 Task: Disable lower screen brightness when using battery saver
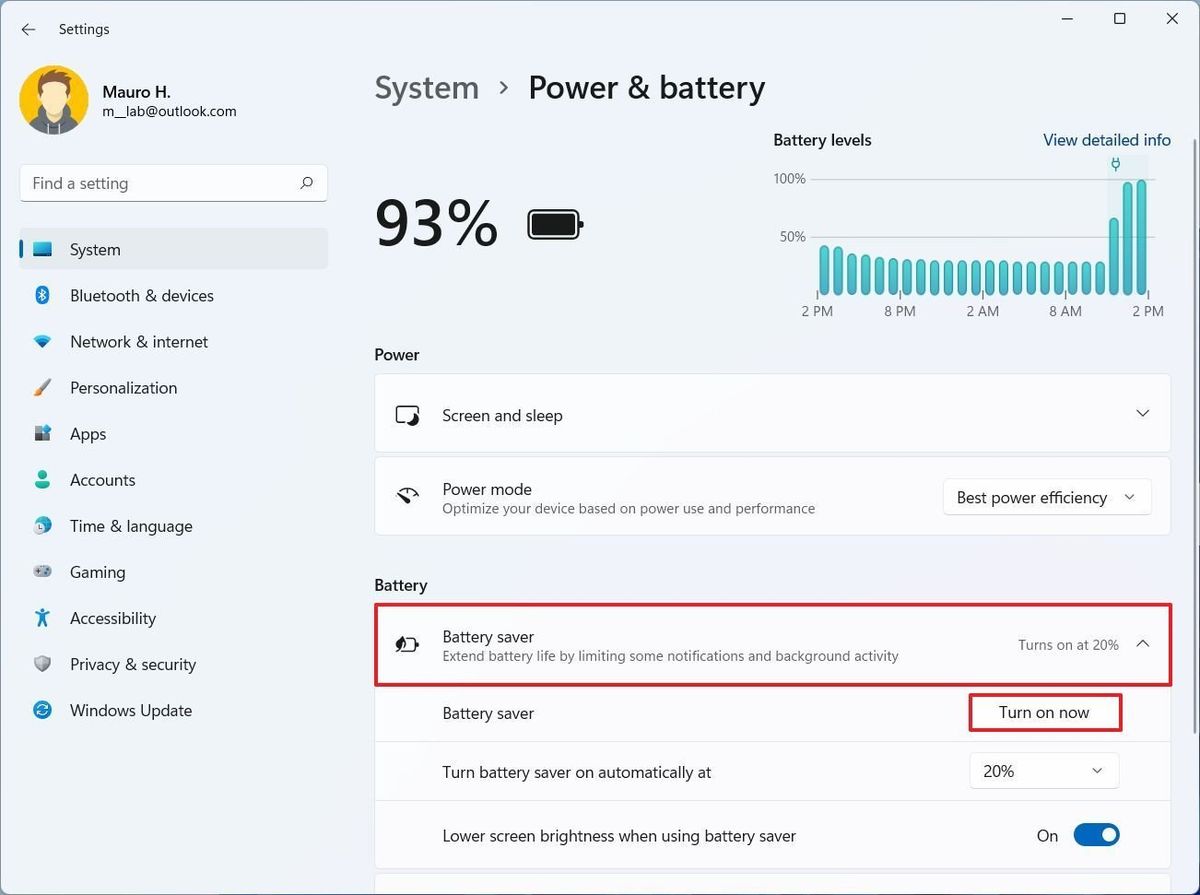(1096, 835)
